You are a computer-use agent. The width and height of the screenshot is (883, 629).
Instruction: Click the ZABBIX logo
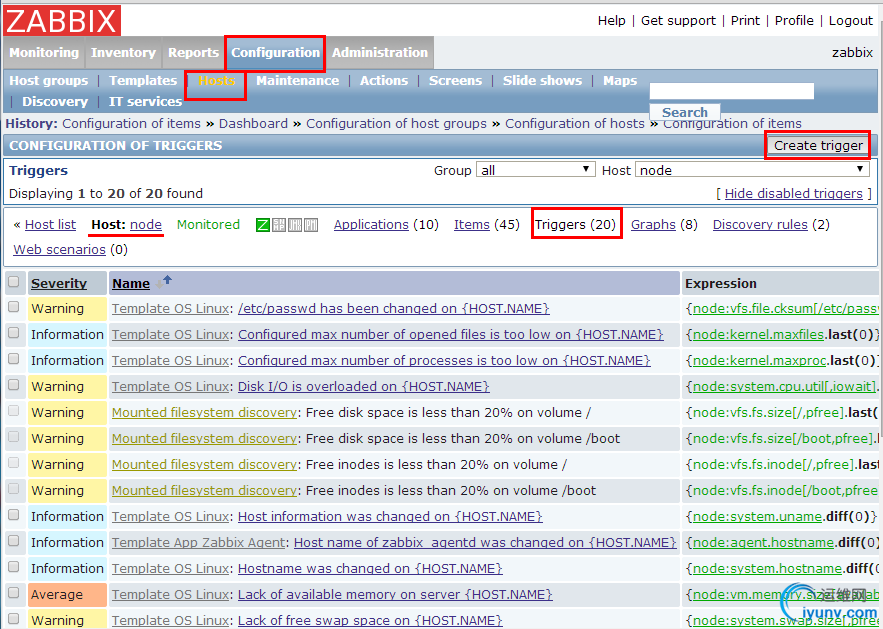pos(61,21)
